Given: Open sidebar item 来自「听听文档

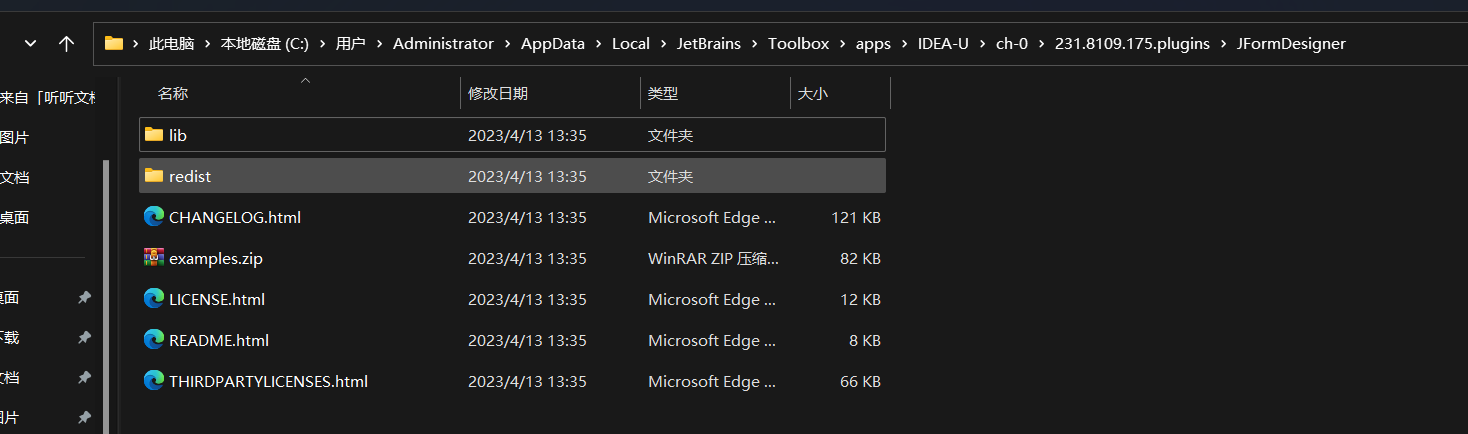Looking at the screenshot, I should 47,97.
